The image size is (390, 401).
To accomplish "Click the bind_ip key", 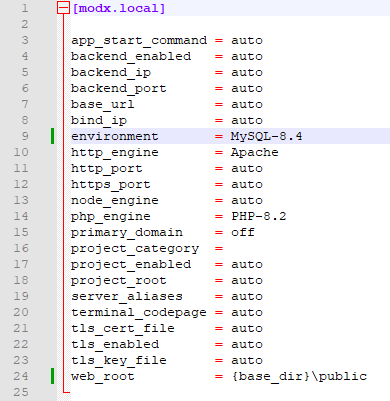I will point(99,121).
